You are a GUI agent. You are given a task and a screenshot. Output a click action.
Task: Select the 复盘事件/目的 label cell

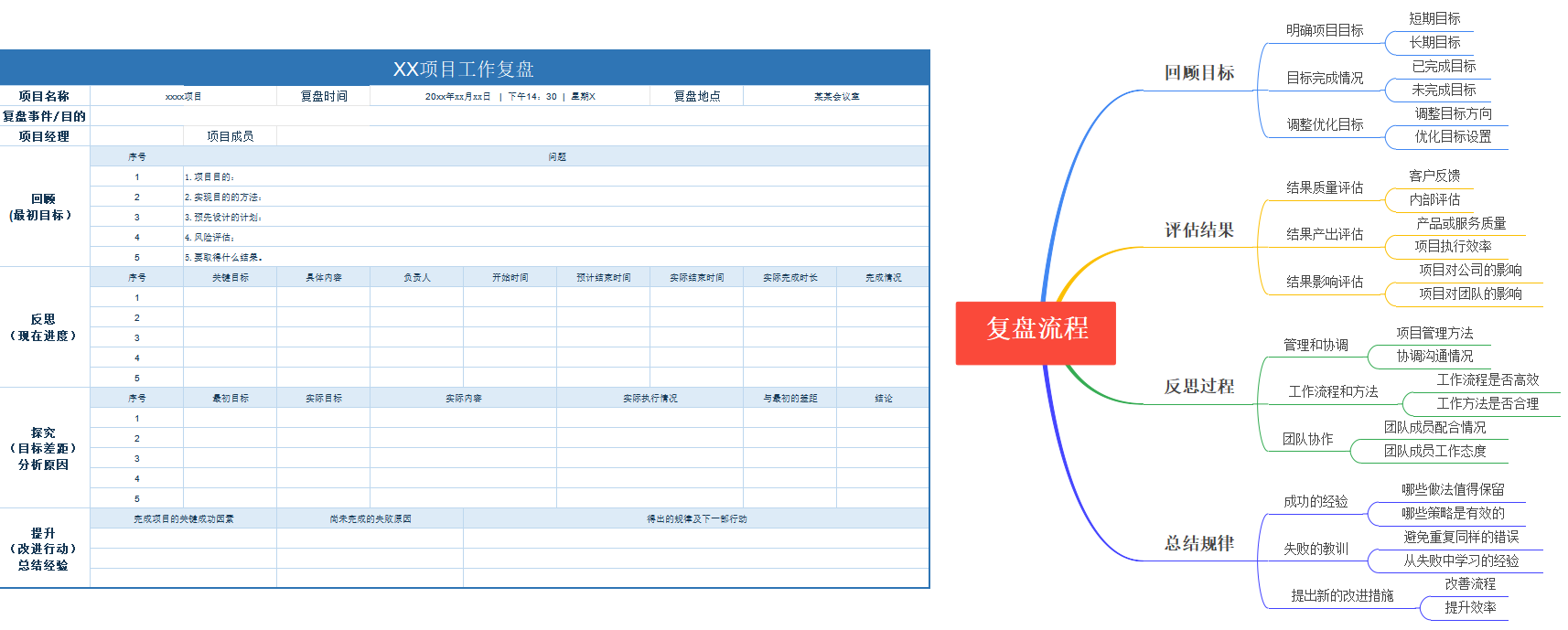pos(44,116)
